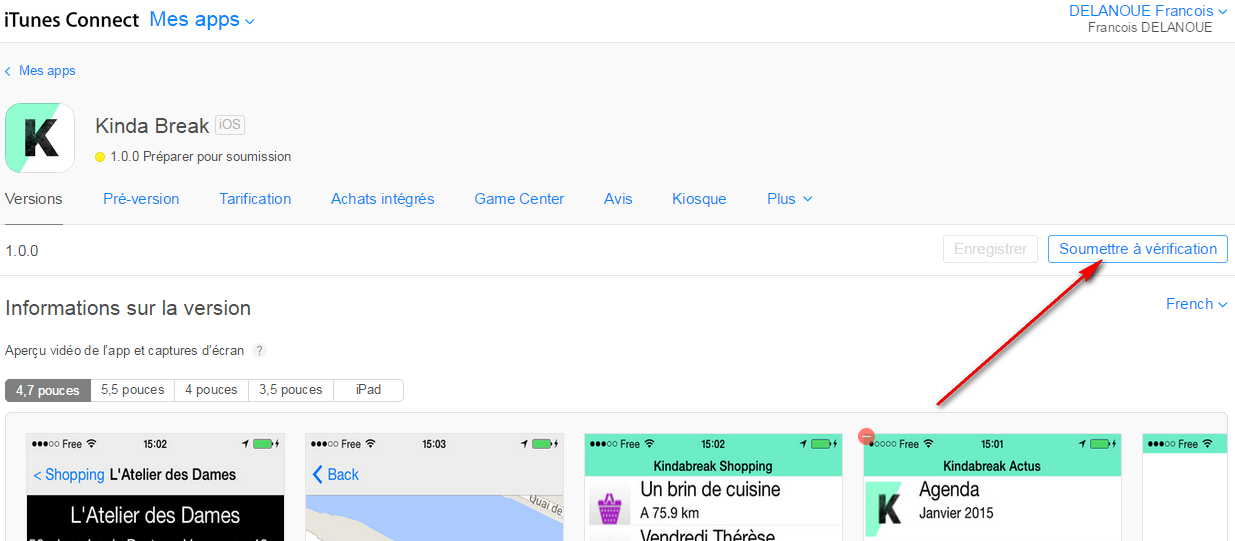Image resolution: width=1235 pixels, height=541 pixels.
Task: Open the Mes apps dropdown in header
Action: [202, 19]
